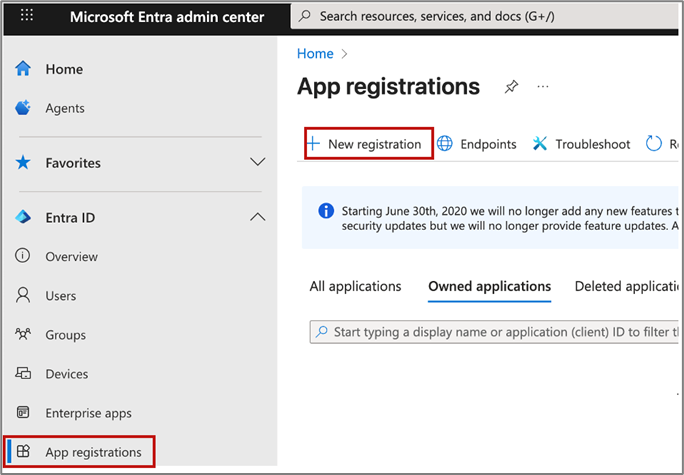This screenshot has width=684, height=475.
Task: Select the Entra ID diamond icon
Action: coord(23,217)
